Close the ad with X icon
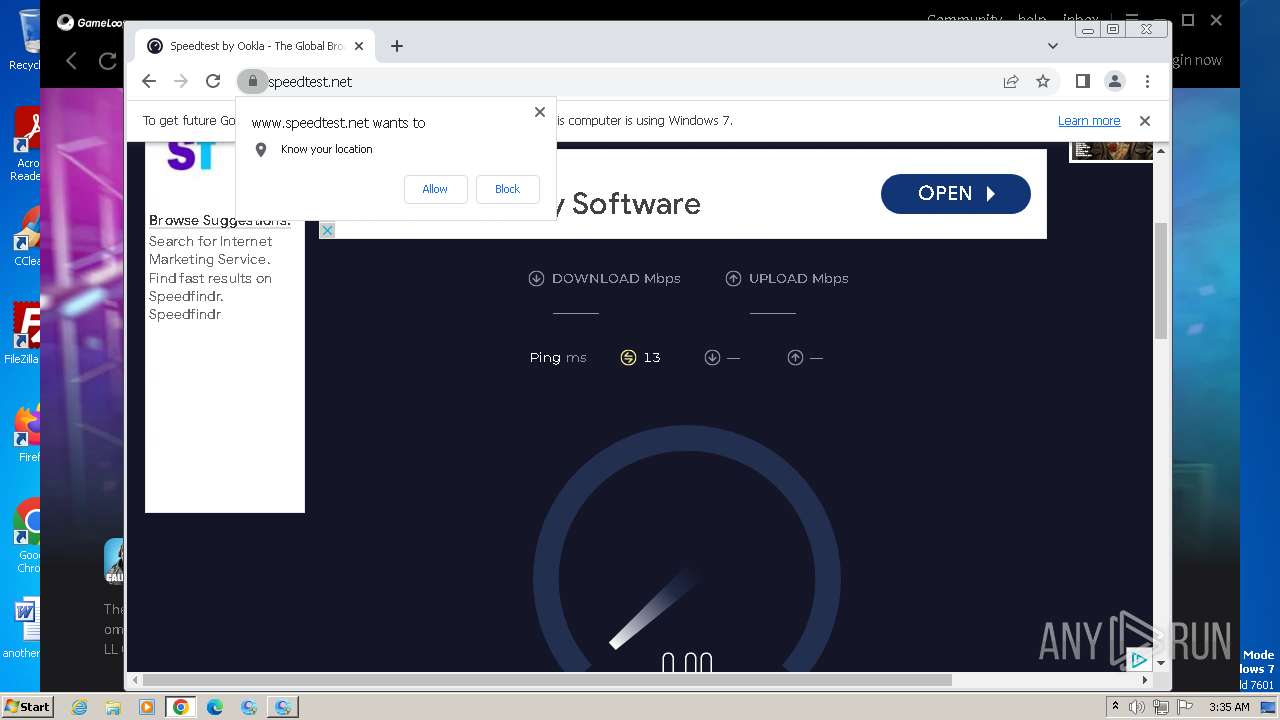This screenshot has height=720, width=1280. point(327,230)
